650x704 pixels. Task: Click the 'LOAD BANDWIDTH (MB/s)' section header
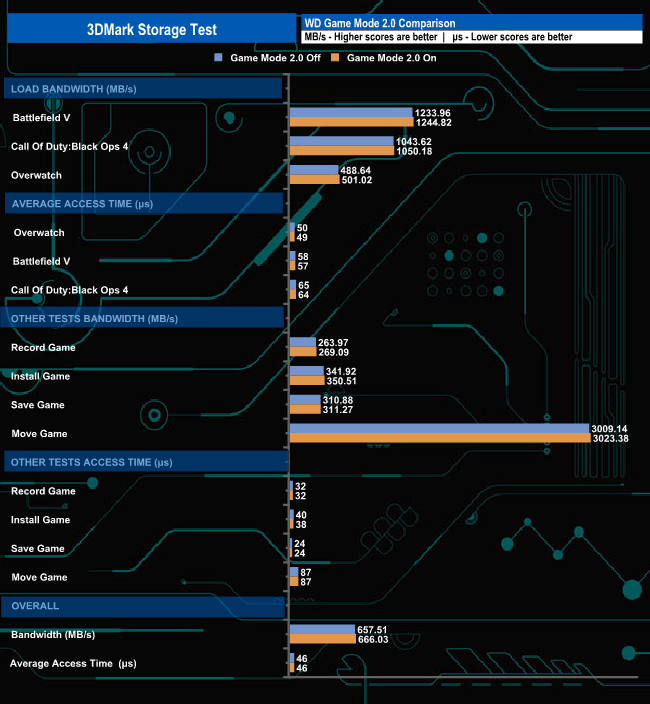(x=143, y=88)
